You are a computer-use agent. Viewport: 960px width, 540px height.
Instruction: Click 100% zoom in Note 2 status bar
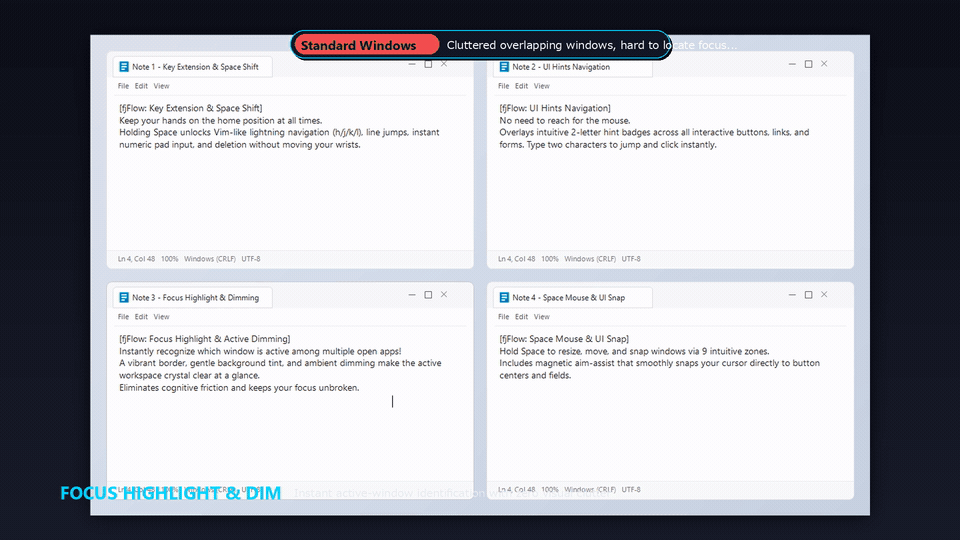550,259
